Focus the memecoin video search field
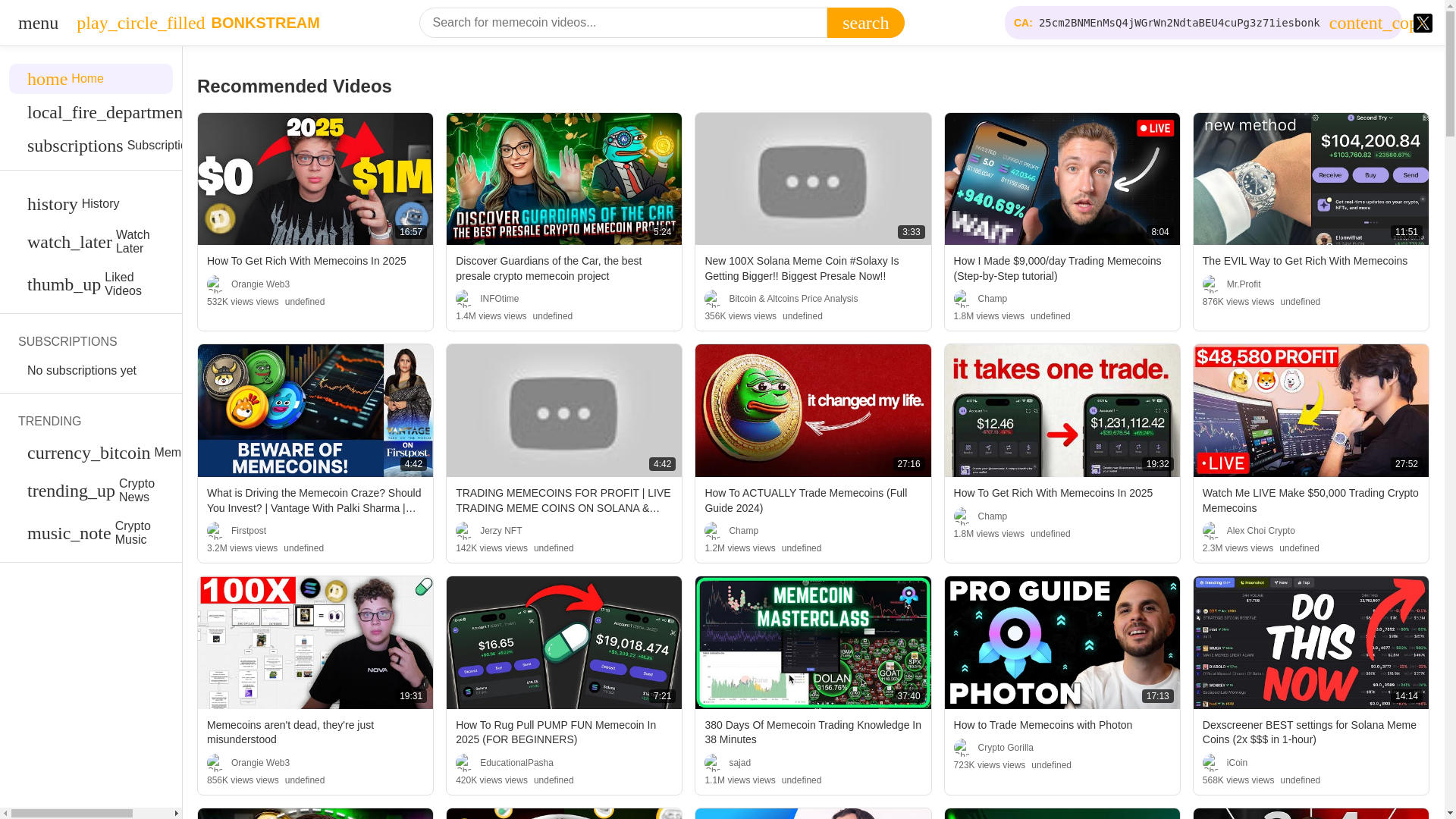Image resolution: width=1456 pixels, height=819 pixels. point(623,23)
